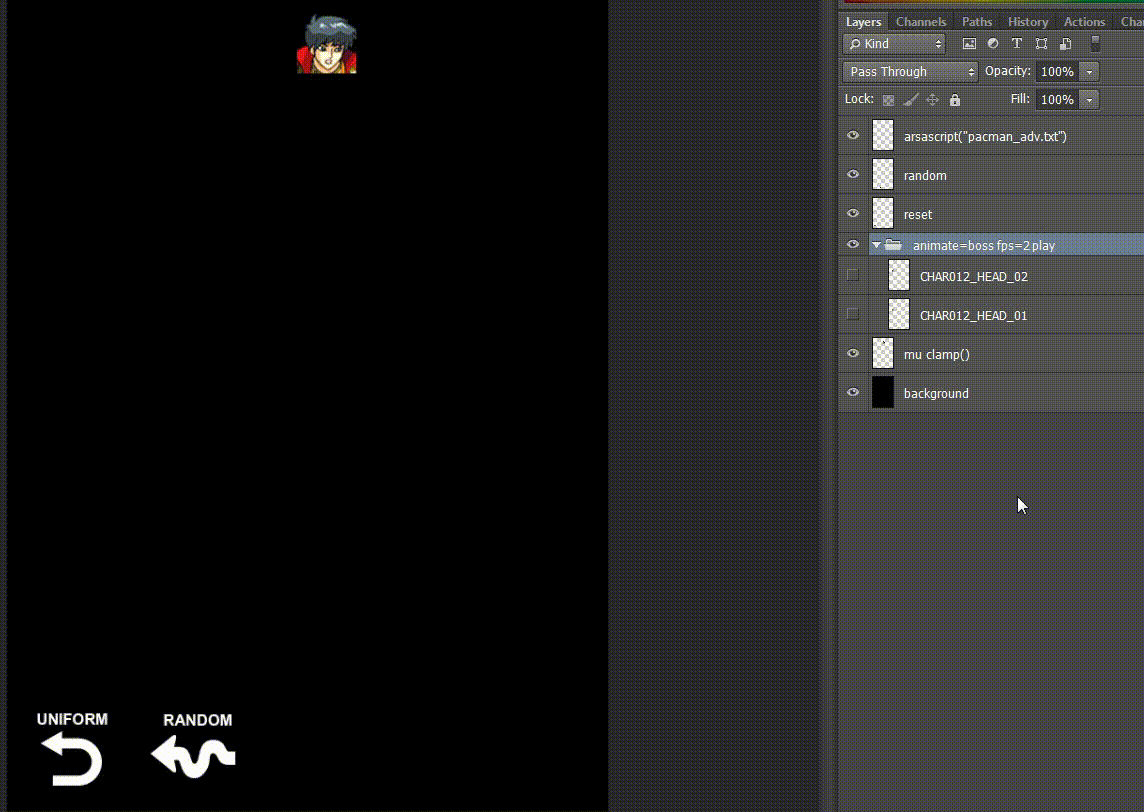Image resolution: width=1144 pixels, height=812 pixels.
Task: Click the RANDOM squiggly arrow button
Action: pos(194,758)
